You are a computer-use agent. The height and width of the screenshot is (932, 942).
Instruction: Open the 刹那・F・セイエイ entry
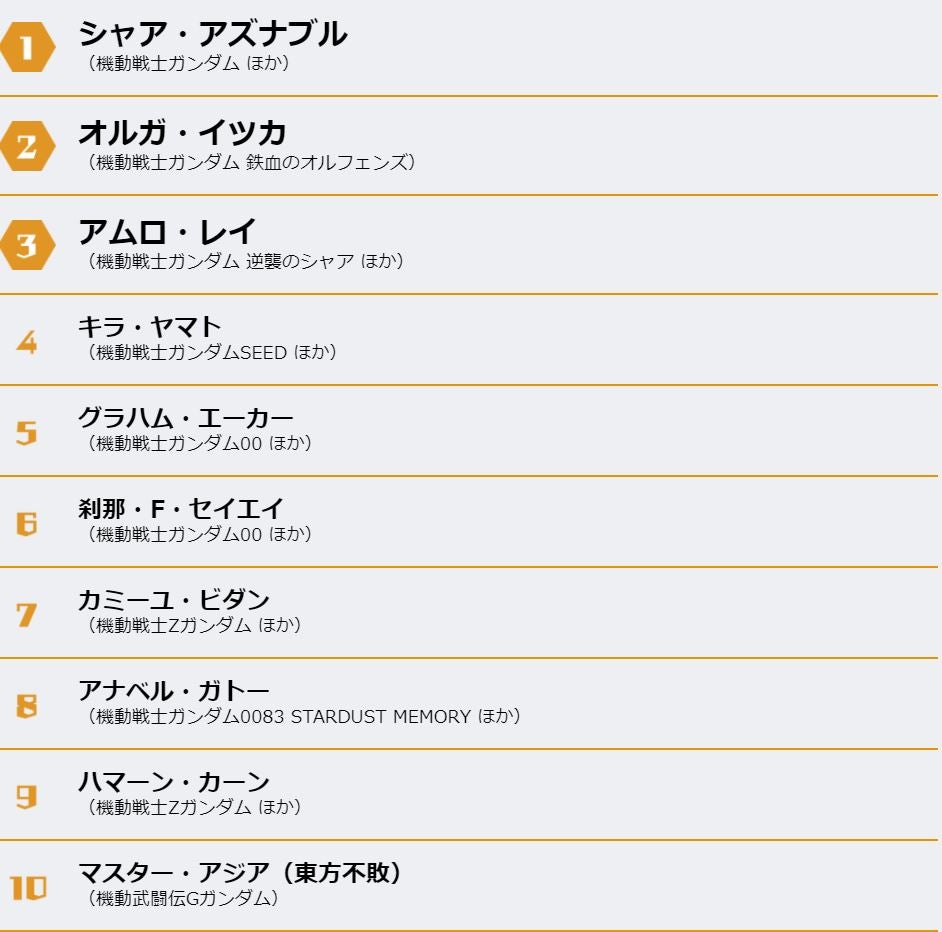(181, 508)
